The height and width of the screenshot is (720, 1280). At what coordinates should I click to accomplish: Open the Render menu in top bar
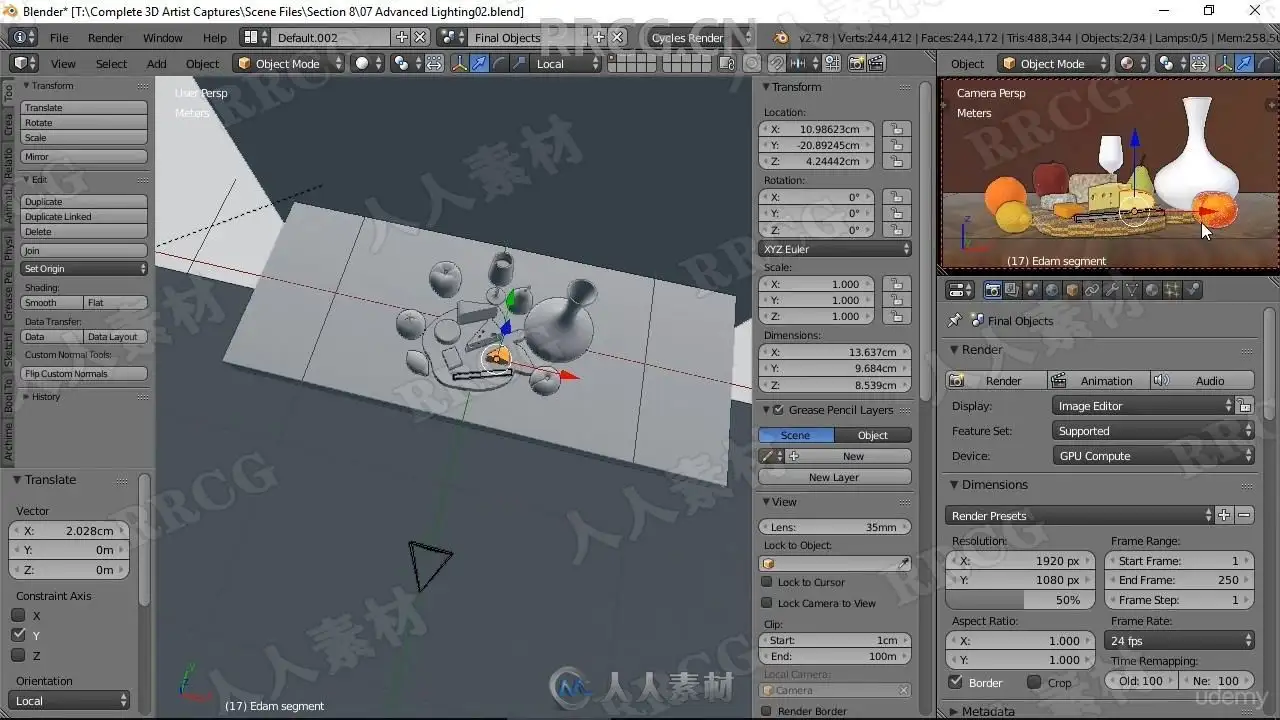tap(105, 37)
